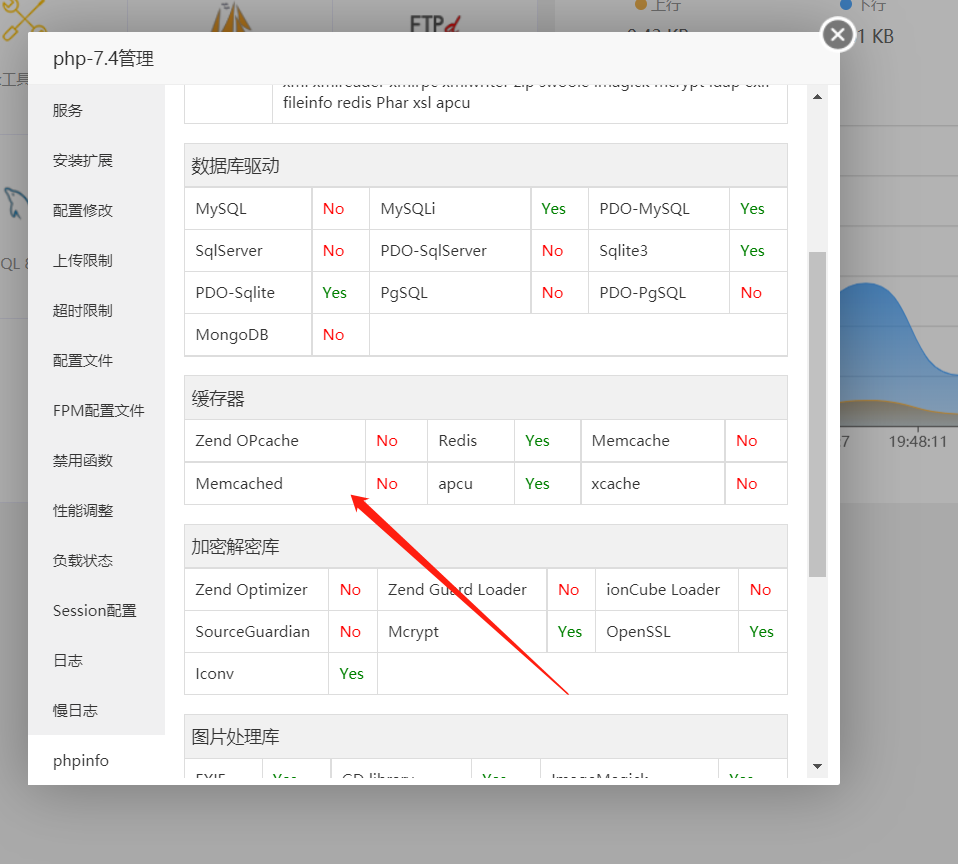This screenshot has width=958, height=864.
Task: Click the xcache cell
Action: coord(653,484)
